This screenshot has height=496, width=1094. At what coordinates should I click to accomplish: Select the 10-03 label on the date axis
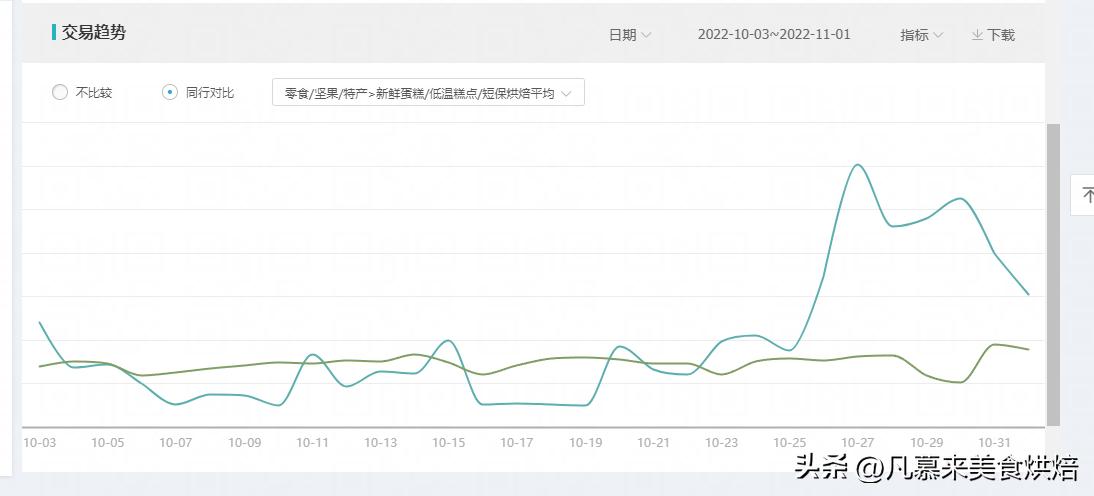[x=39, y=442]
